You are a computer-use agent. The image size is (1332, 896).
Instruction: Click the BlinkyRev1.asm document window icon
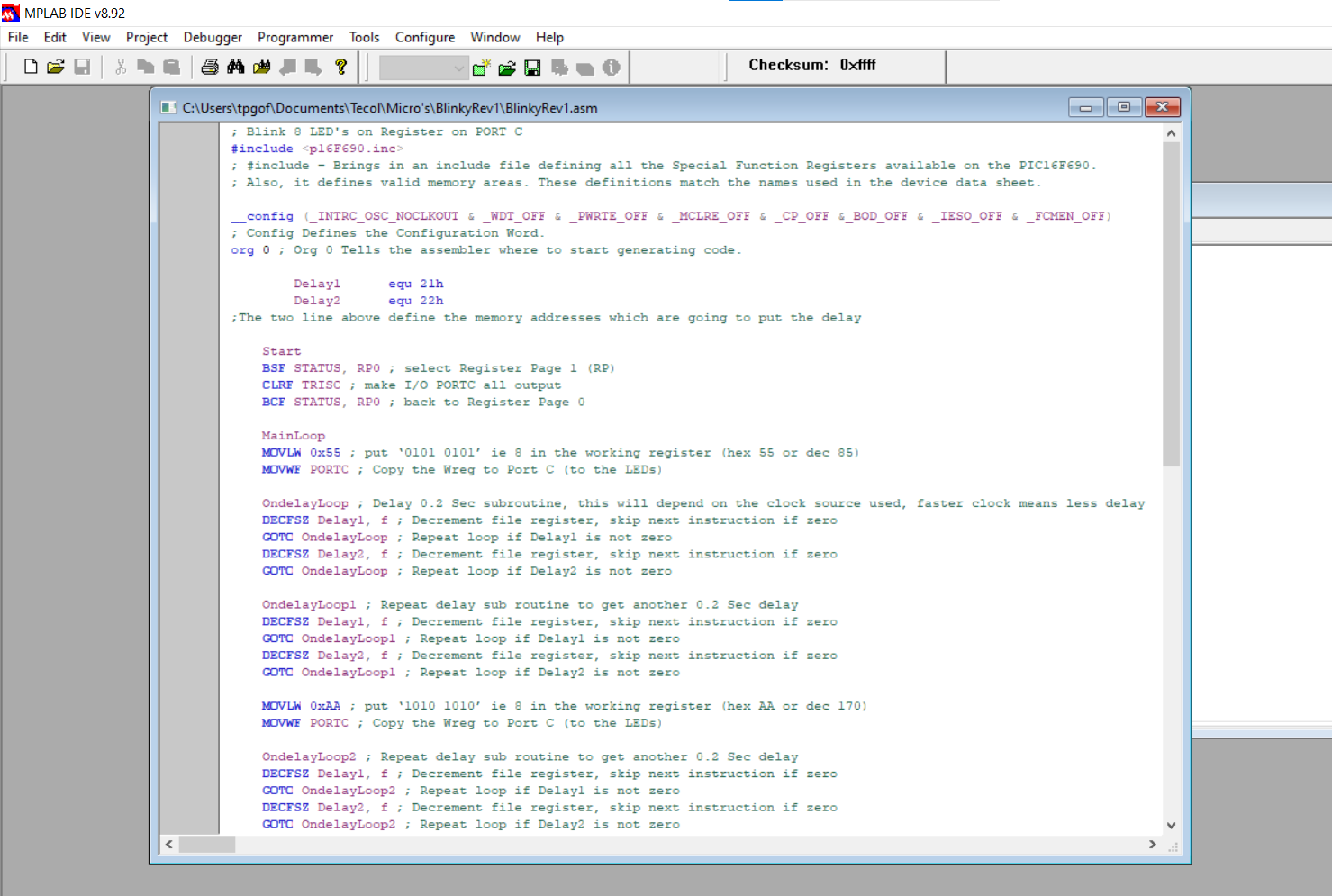[x=168, y=108]
